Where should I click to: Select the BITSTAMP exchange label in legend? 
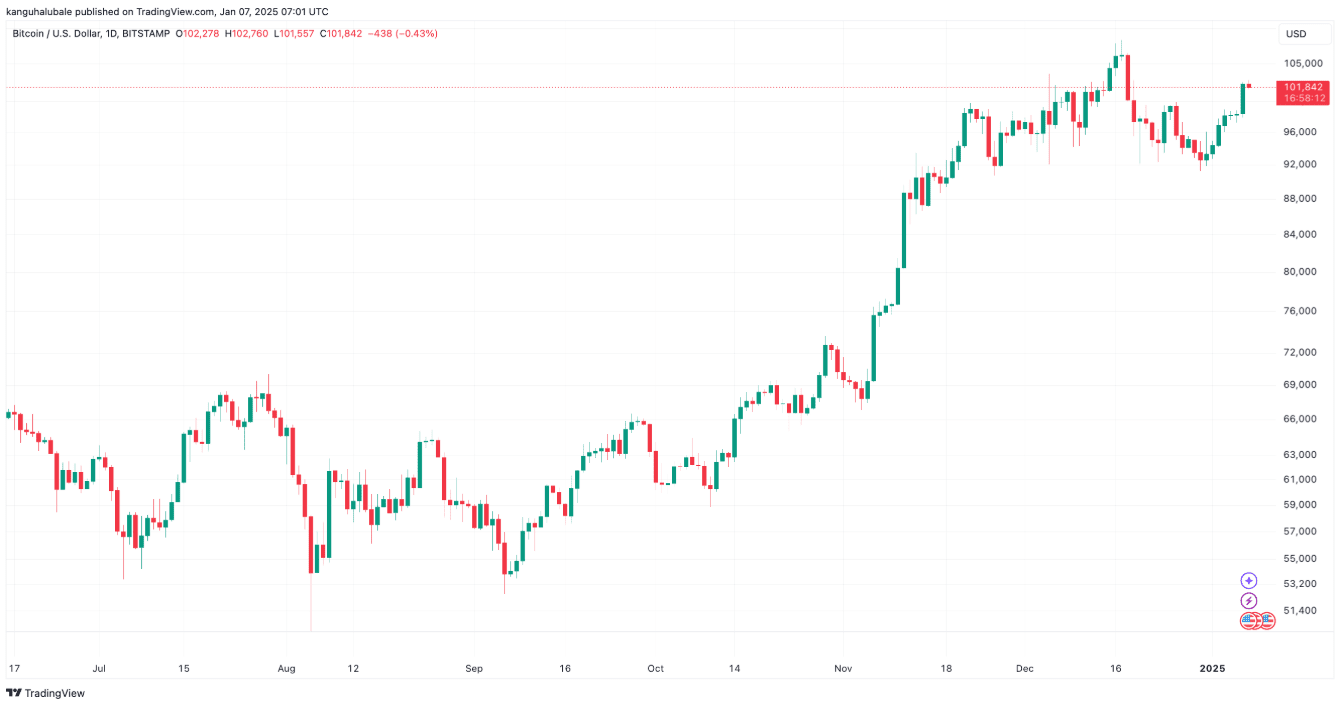coord(147,34)
